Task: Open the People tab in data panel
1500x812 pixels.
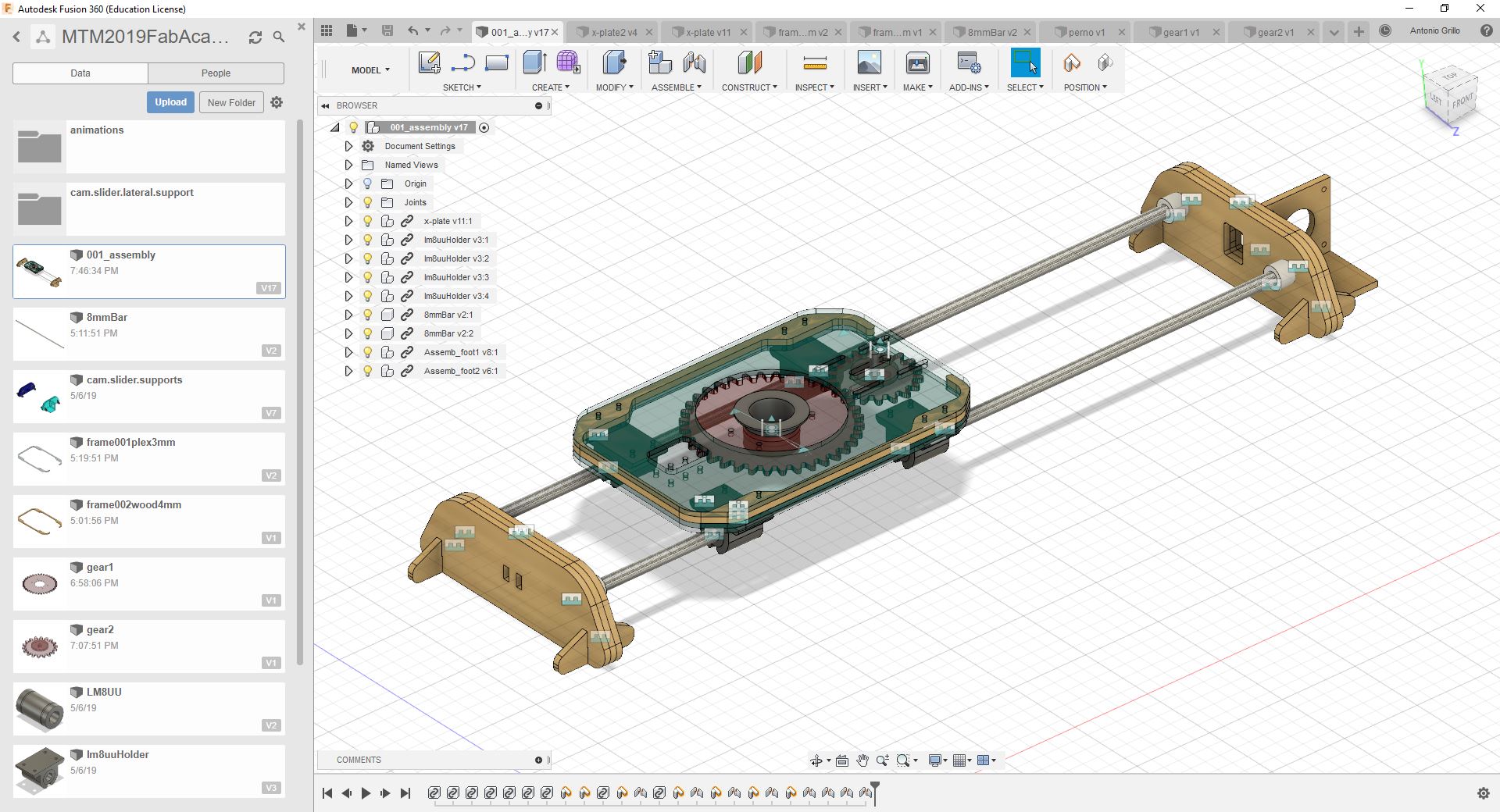Action: [x=216, y=73]
